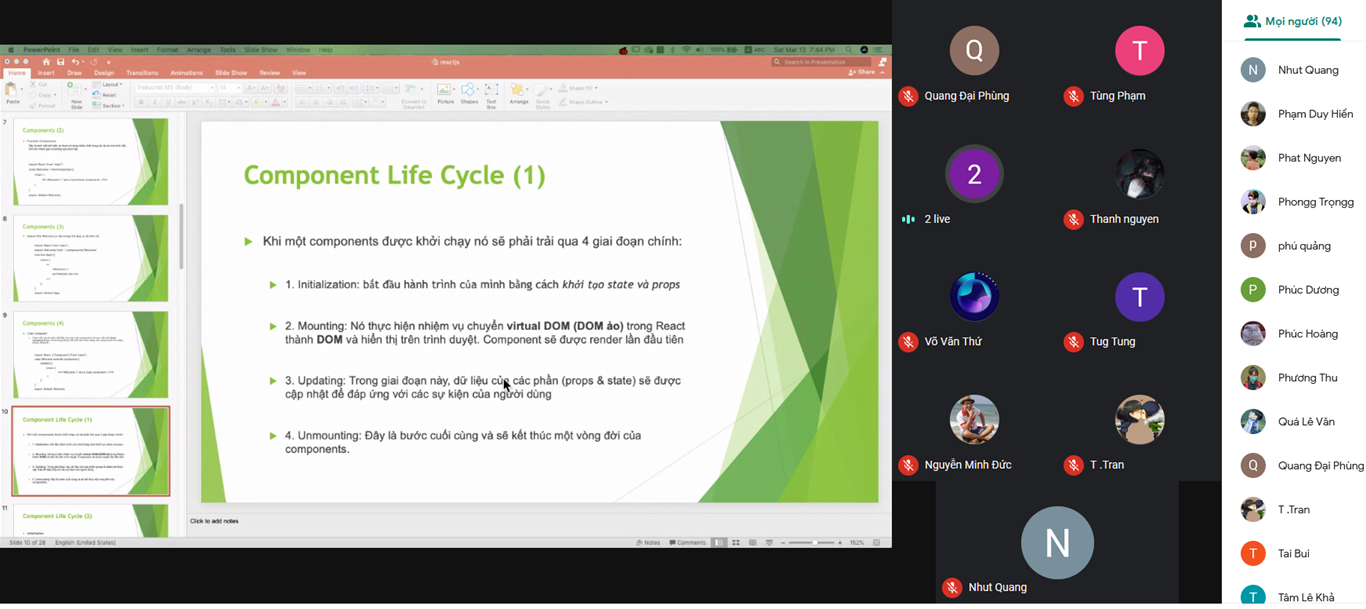
Task: Toggle Bold formatting in ribbon
Action: (x=141, y=102)
